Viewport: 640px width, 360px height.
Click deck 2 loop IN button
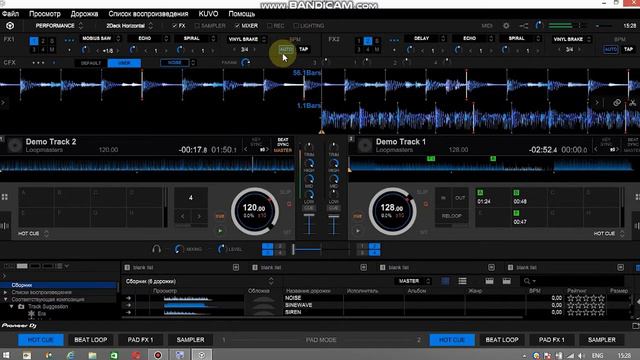point(443,198)
